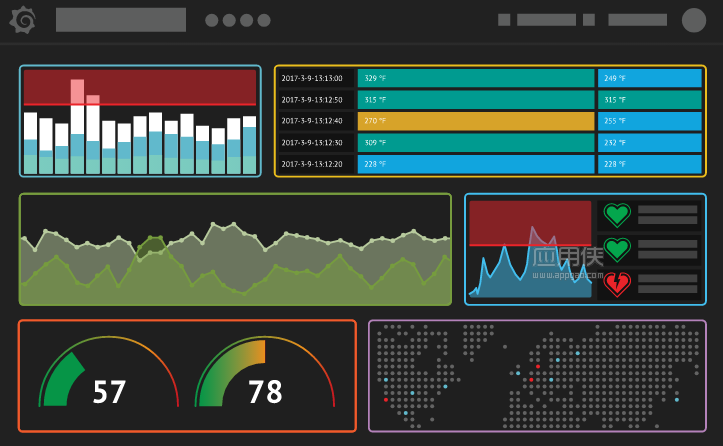This screenshot has width=723, height=446.
Task: Click the red broken heart status icon
Action: (x=617, y=284)
